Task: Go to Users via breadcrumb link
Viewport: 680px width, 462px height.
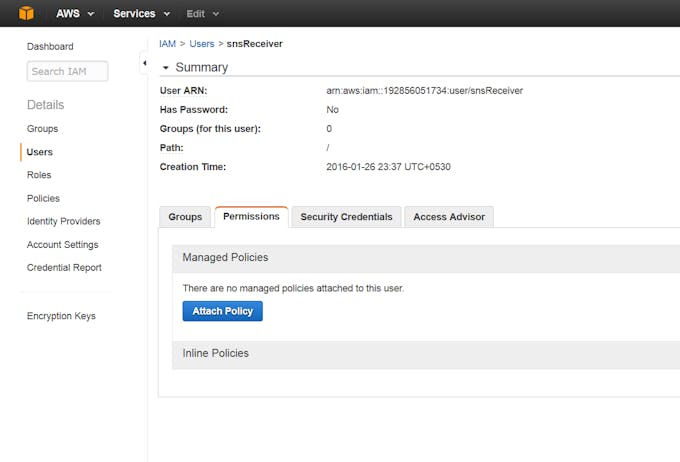Action: click(202, 44)
